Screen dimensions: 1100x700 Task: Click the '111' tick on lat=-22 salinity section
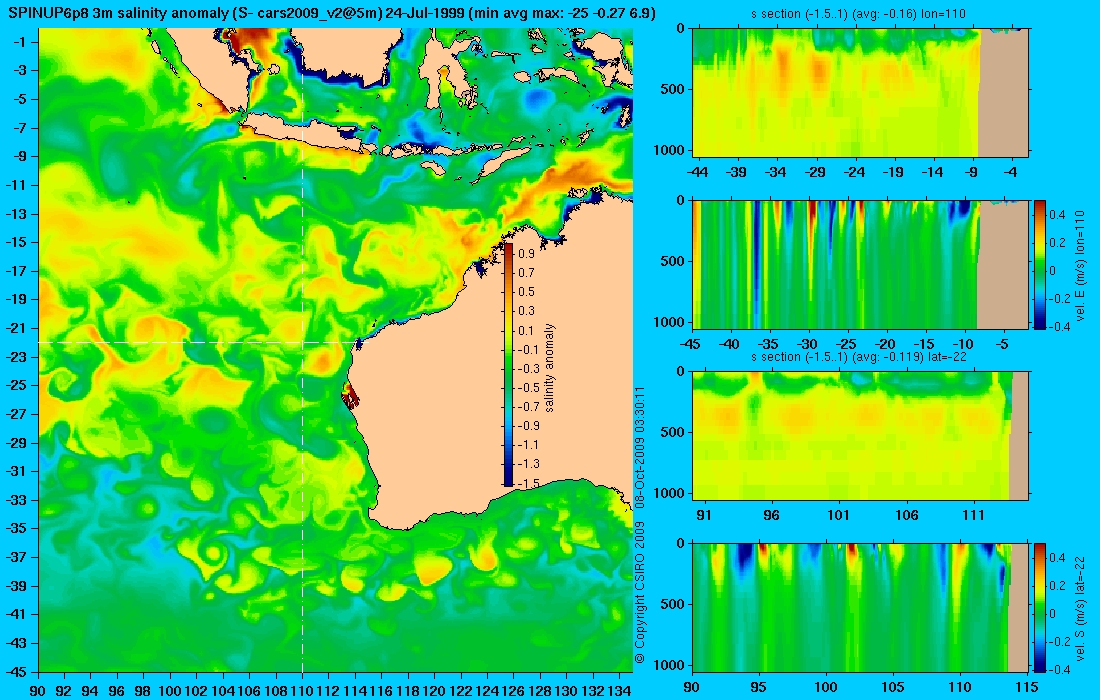click(974, 516)
